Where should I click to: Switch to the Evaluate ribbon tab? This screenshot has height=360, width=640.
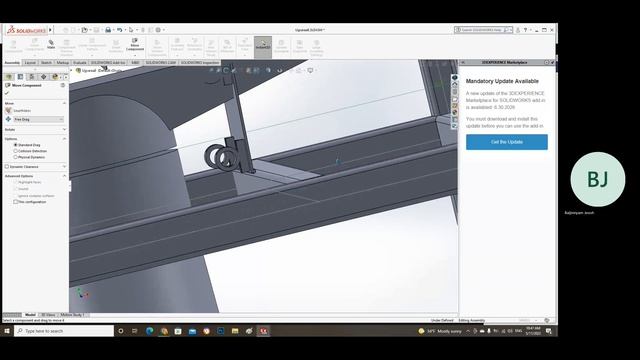[80, 62]
